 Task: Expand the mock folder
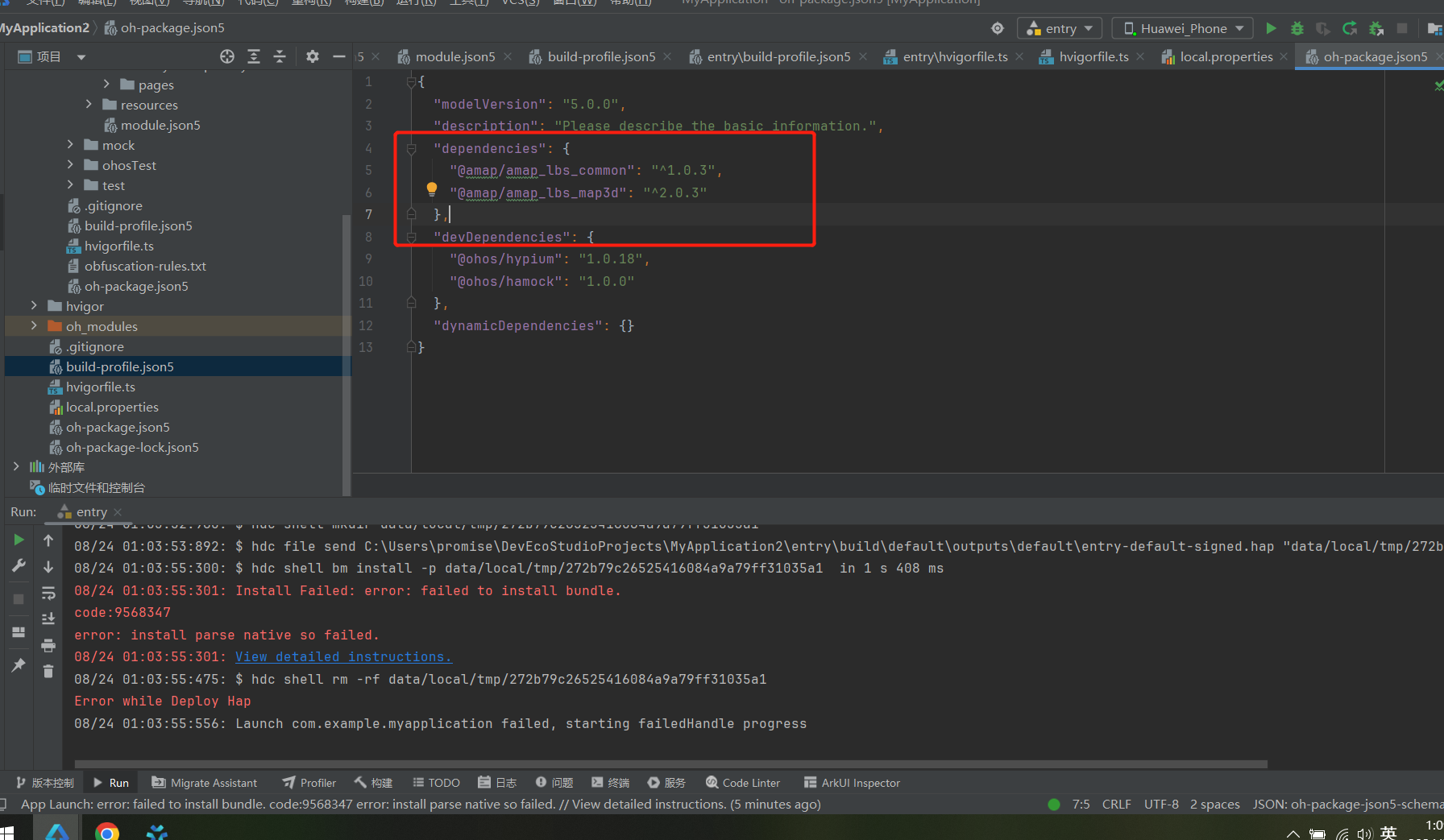point(70,144)
